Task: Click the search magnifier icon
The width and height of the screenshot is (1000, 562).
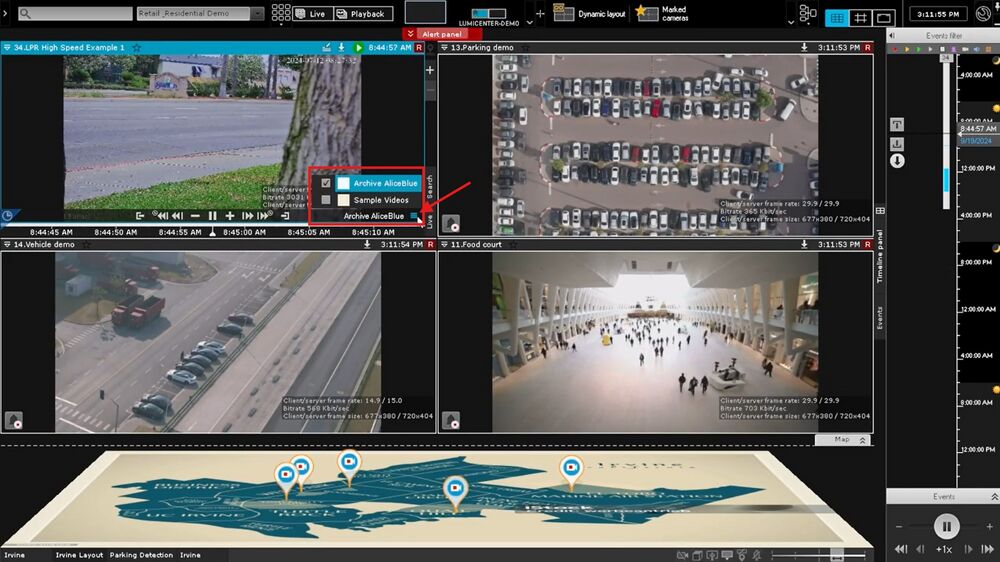Action: (24, 14)
